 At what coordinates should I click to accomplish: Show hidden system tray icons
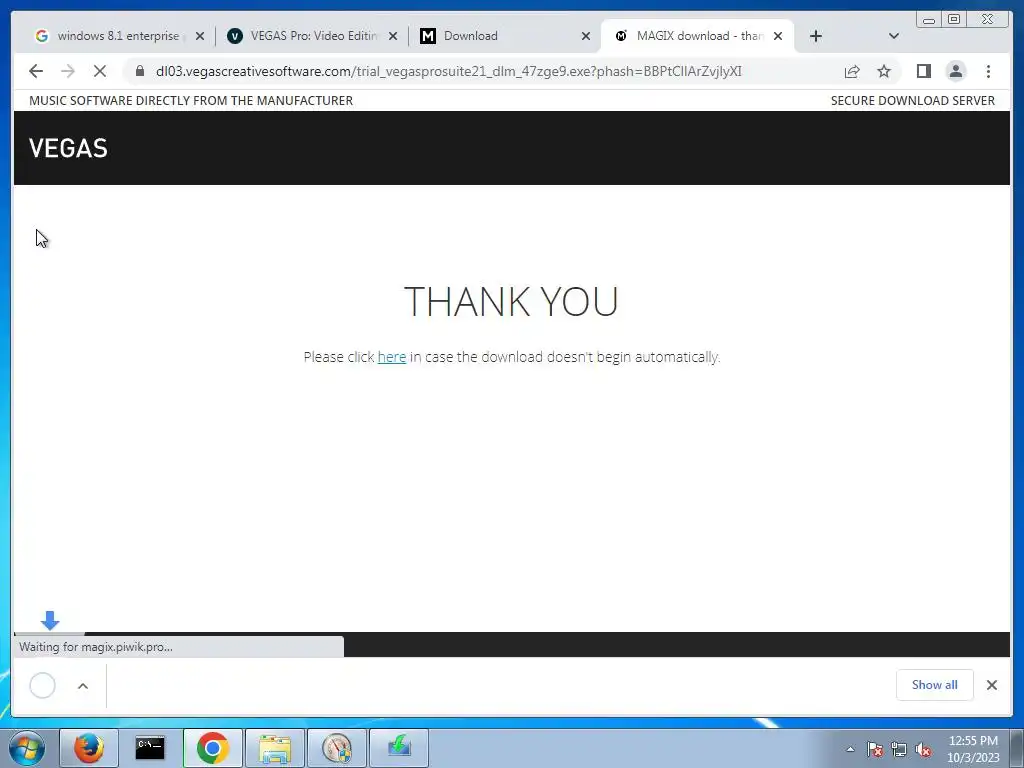(850, 749)
